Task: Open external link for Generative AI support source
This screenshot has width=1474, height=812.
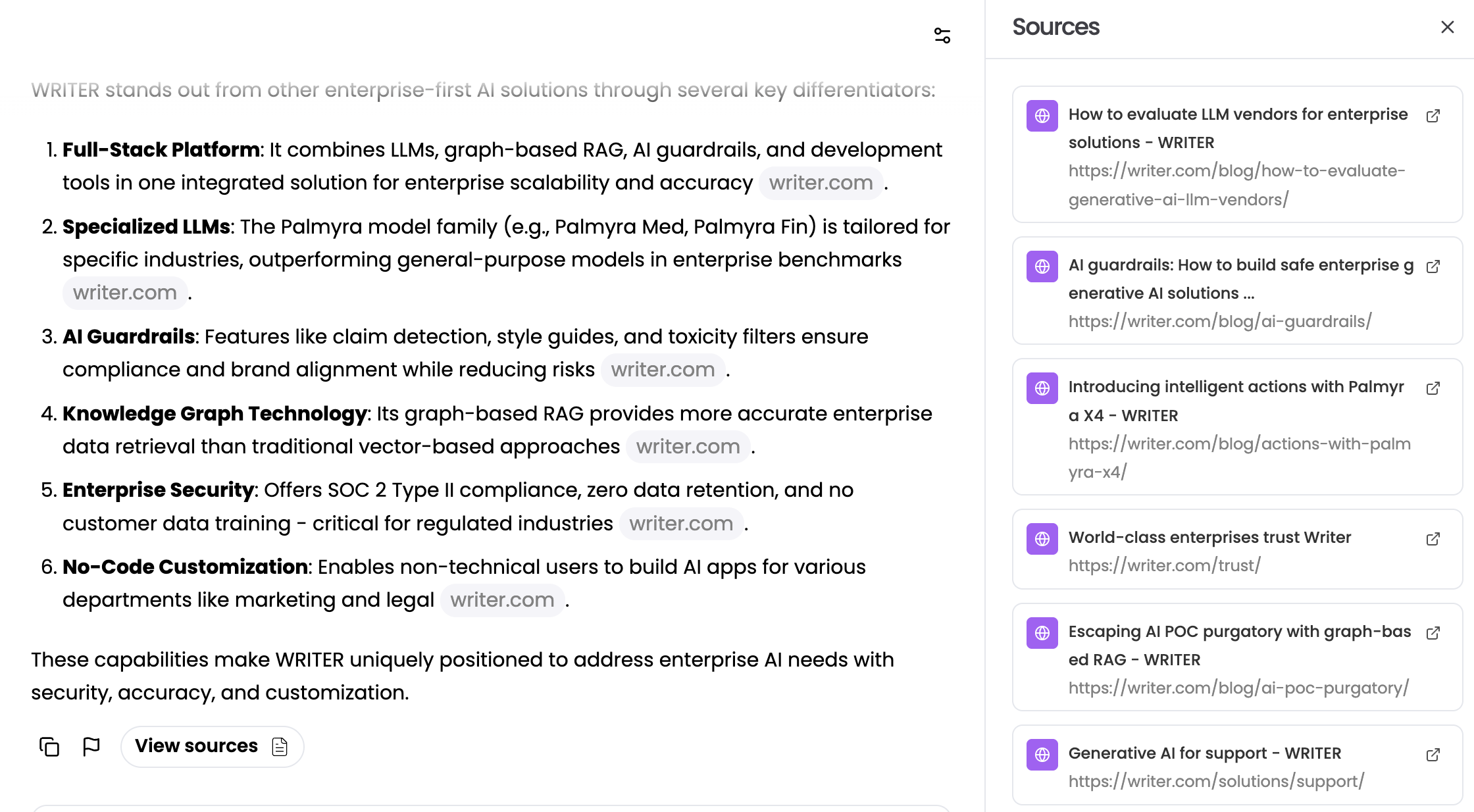Action: (1433, 755)
